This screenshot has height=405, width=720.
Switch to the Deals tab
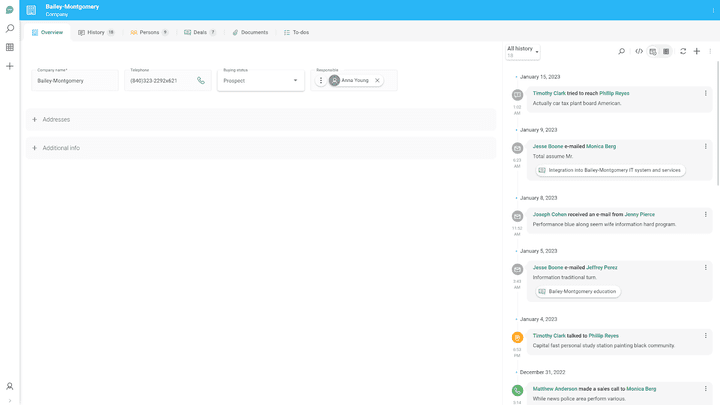point(200,32)
